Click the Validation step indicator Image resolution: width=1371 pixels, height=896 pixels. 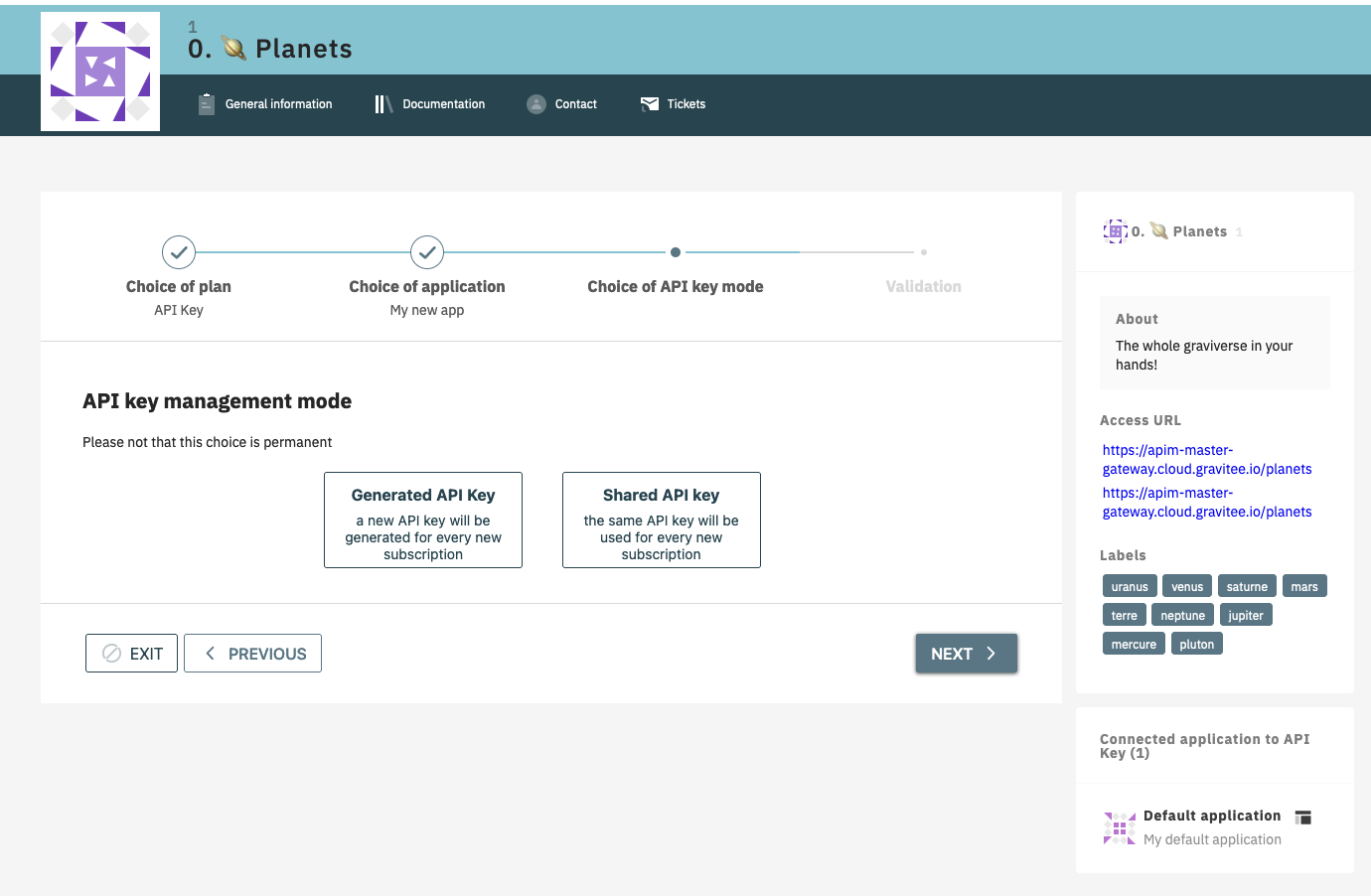923,252
